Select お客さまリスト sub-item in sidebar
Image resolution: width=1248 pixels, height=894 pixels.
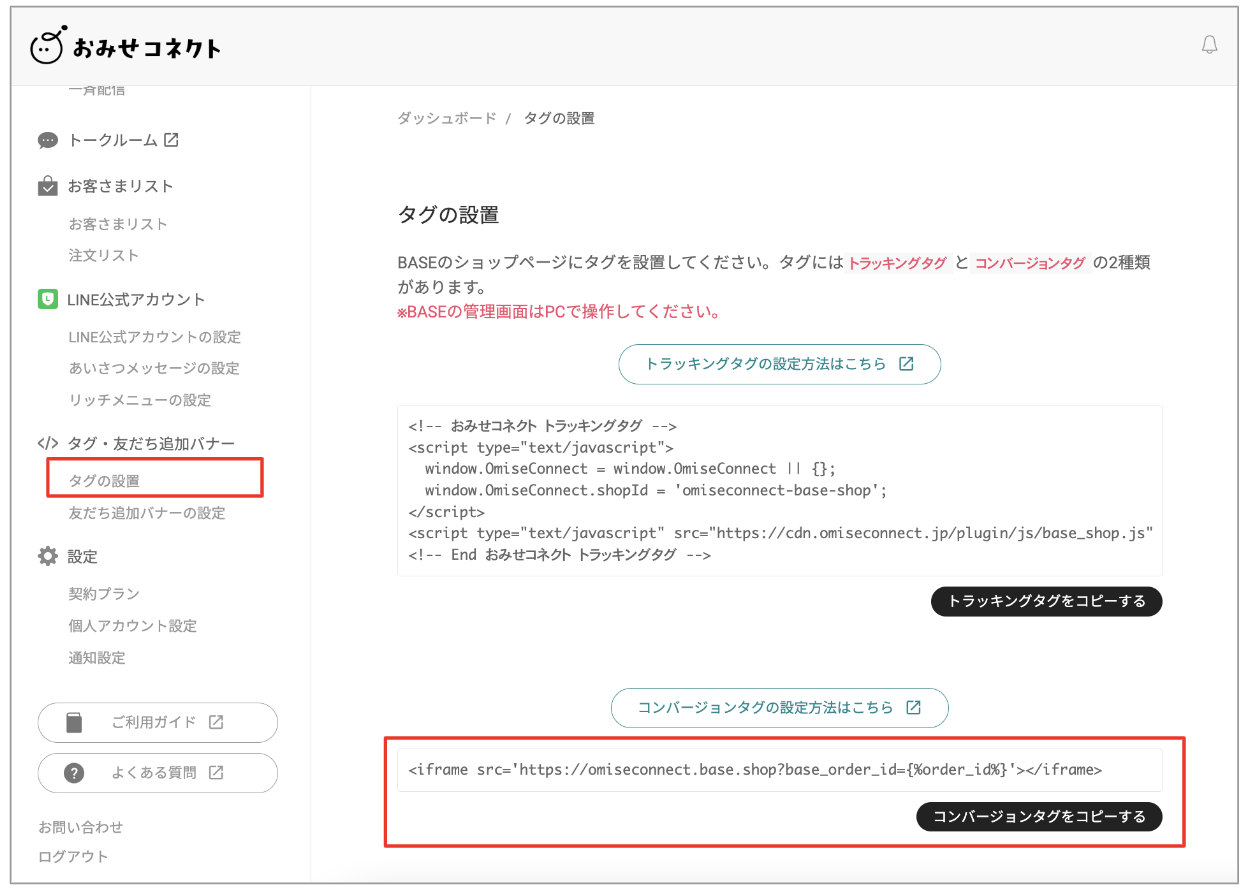(118, 224)
